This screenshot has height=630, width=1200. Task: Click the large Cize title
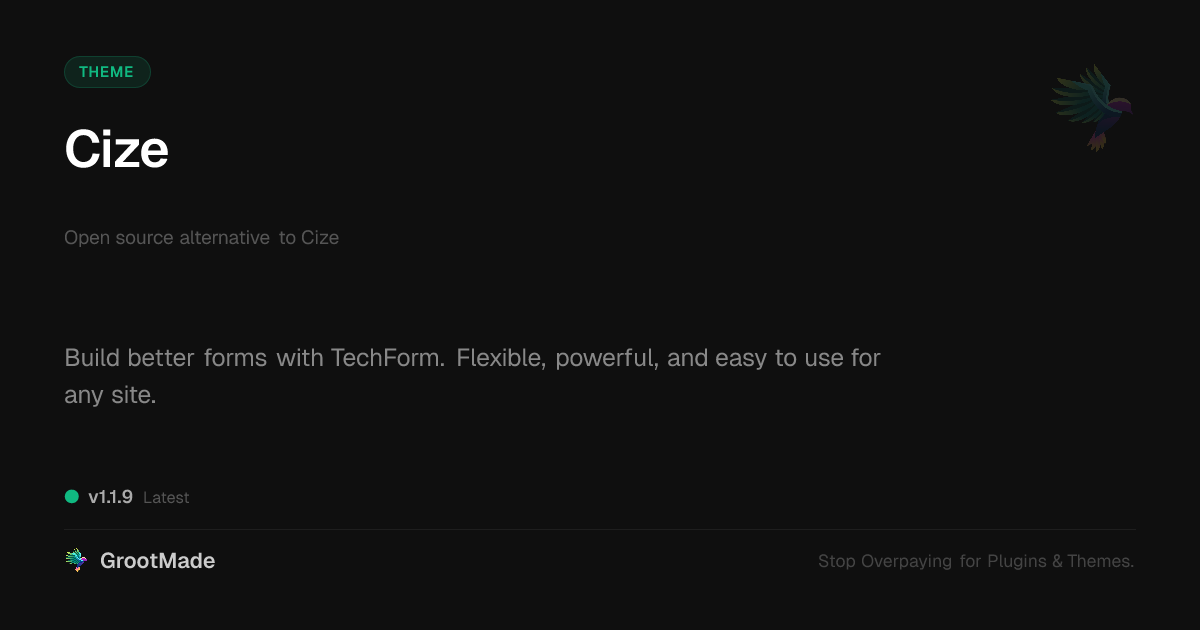[116, 150]
